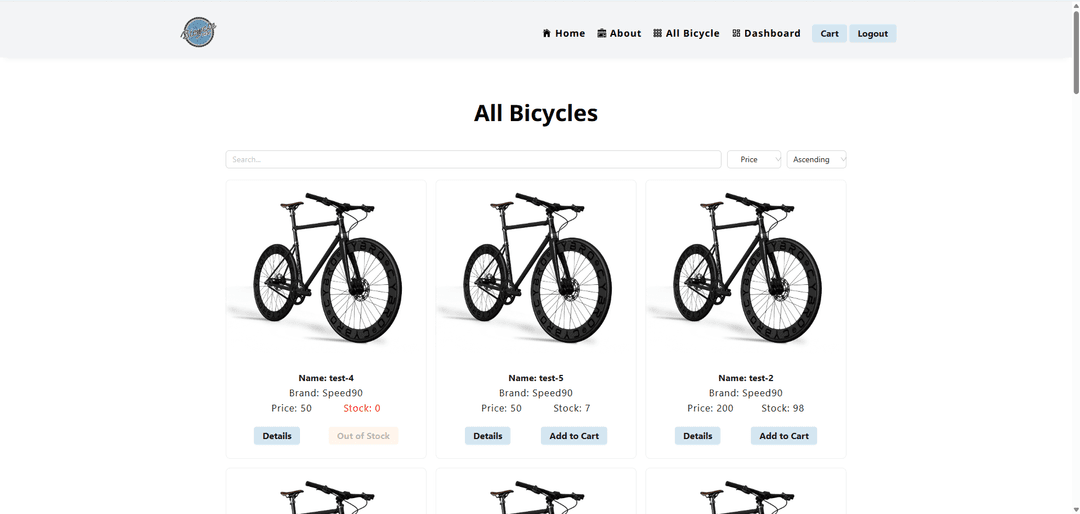Add test-5 bicycle to cart

pos(574,436)
